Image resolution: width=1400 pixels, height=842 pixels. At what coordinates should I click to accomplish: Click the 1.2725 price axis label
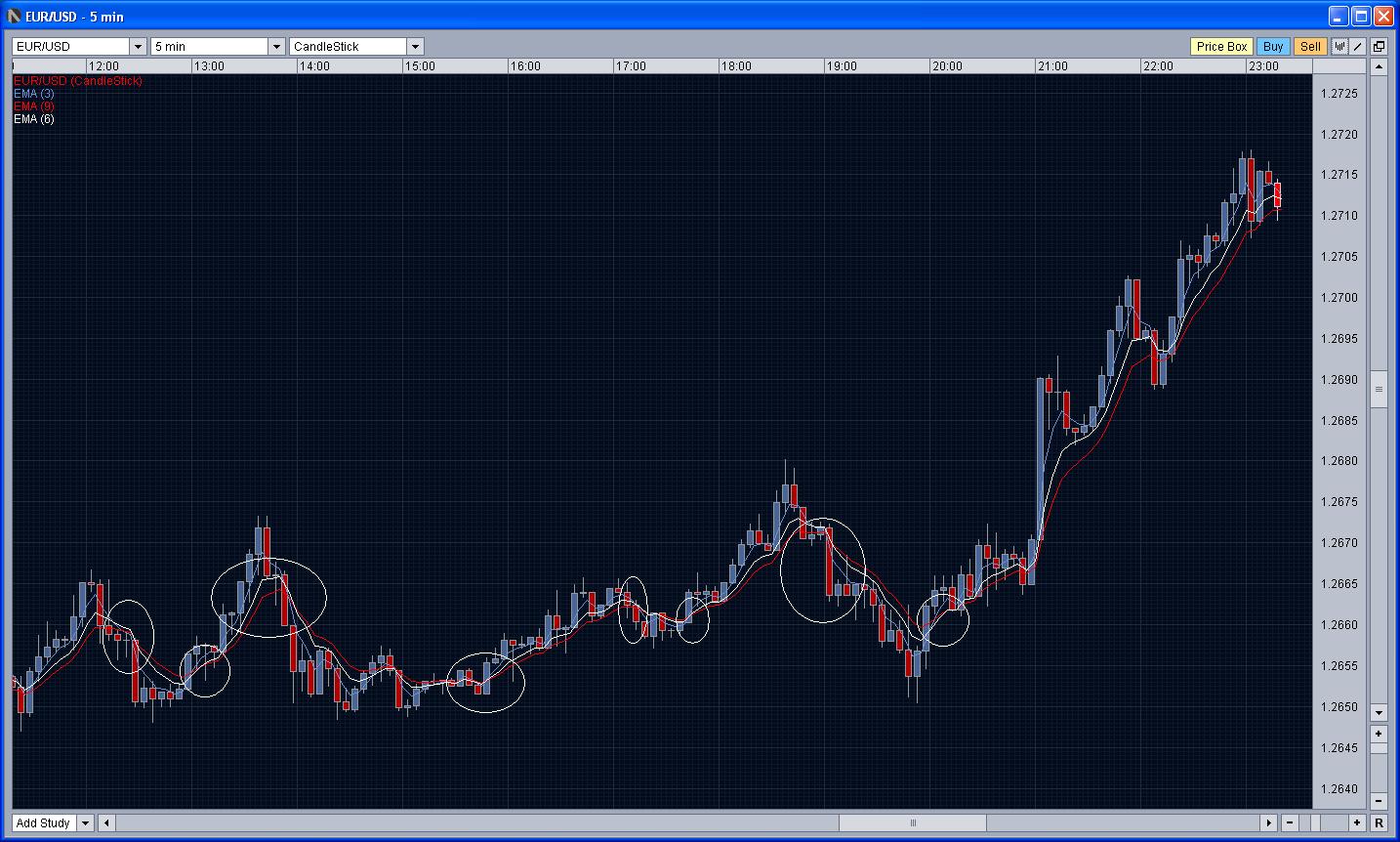point(1338,94)
